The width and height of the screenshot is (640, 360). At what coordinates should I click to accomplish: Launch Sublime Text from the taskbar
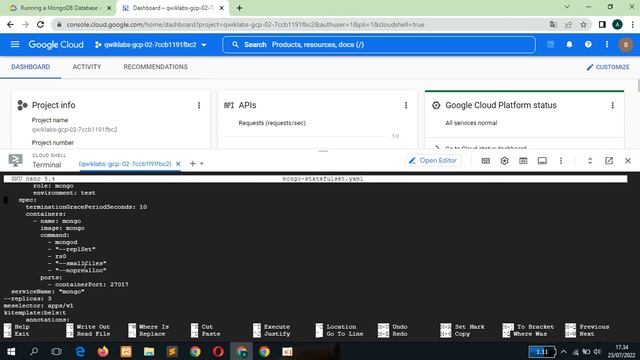tap(172, 351)
